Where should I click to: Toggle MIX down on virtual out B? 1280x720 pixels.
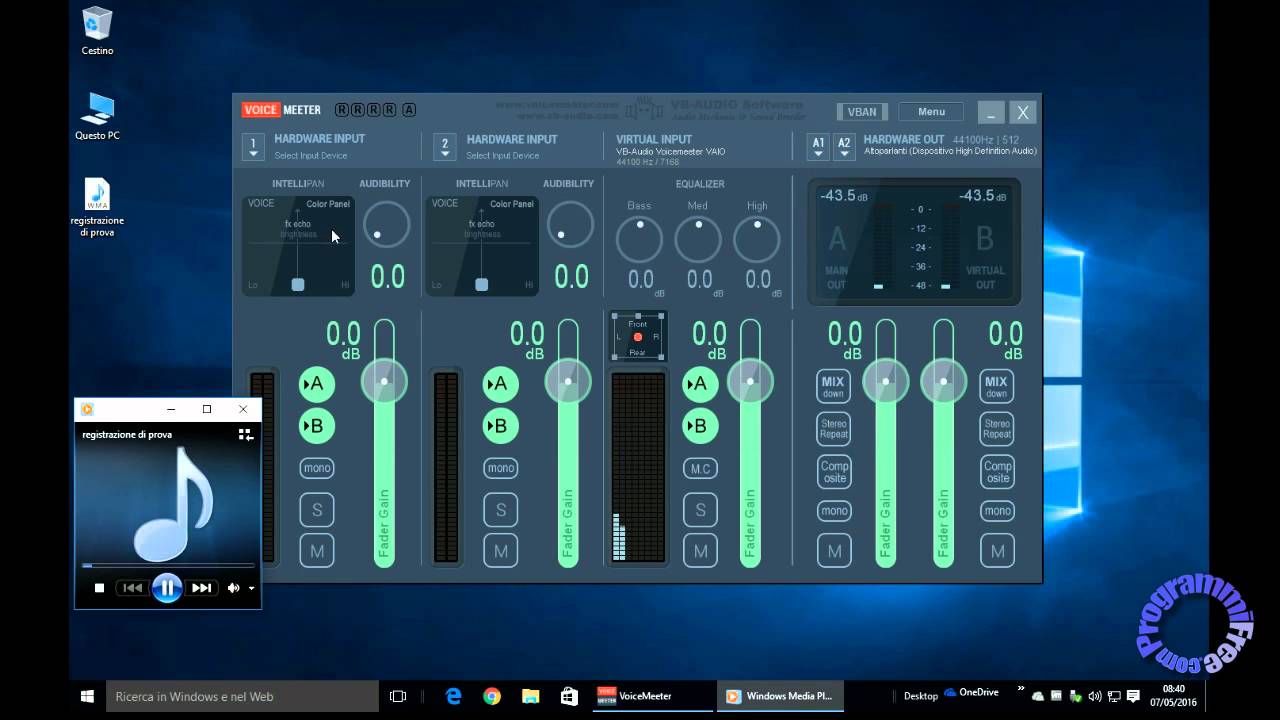tap(996, 387)
